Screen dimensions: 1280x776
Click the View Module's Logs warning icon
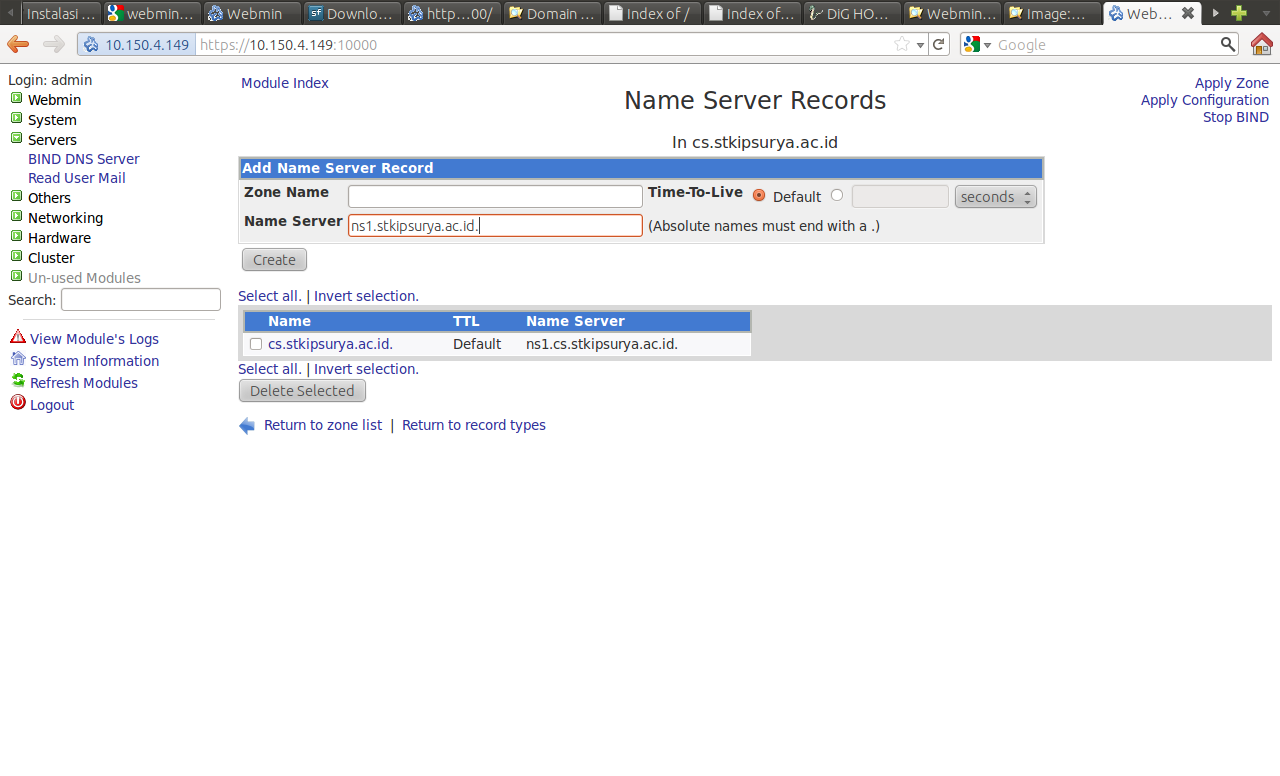(x=18, y=337)
